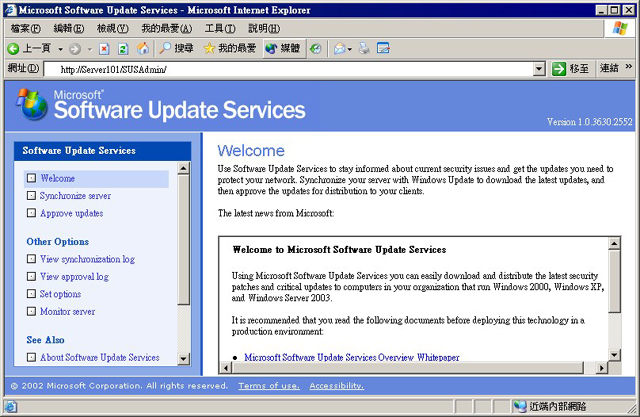Open the Help menu (說明)
Image resolution: width=640 pixels, height=417 pixels.
264,28
